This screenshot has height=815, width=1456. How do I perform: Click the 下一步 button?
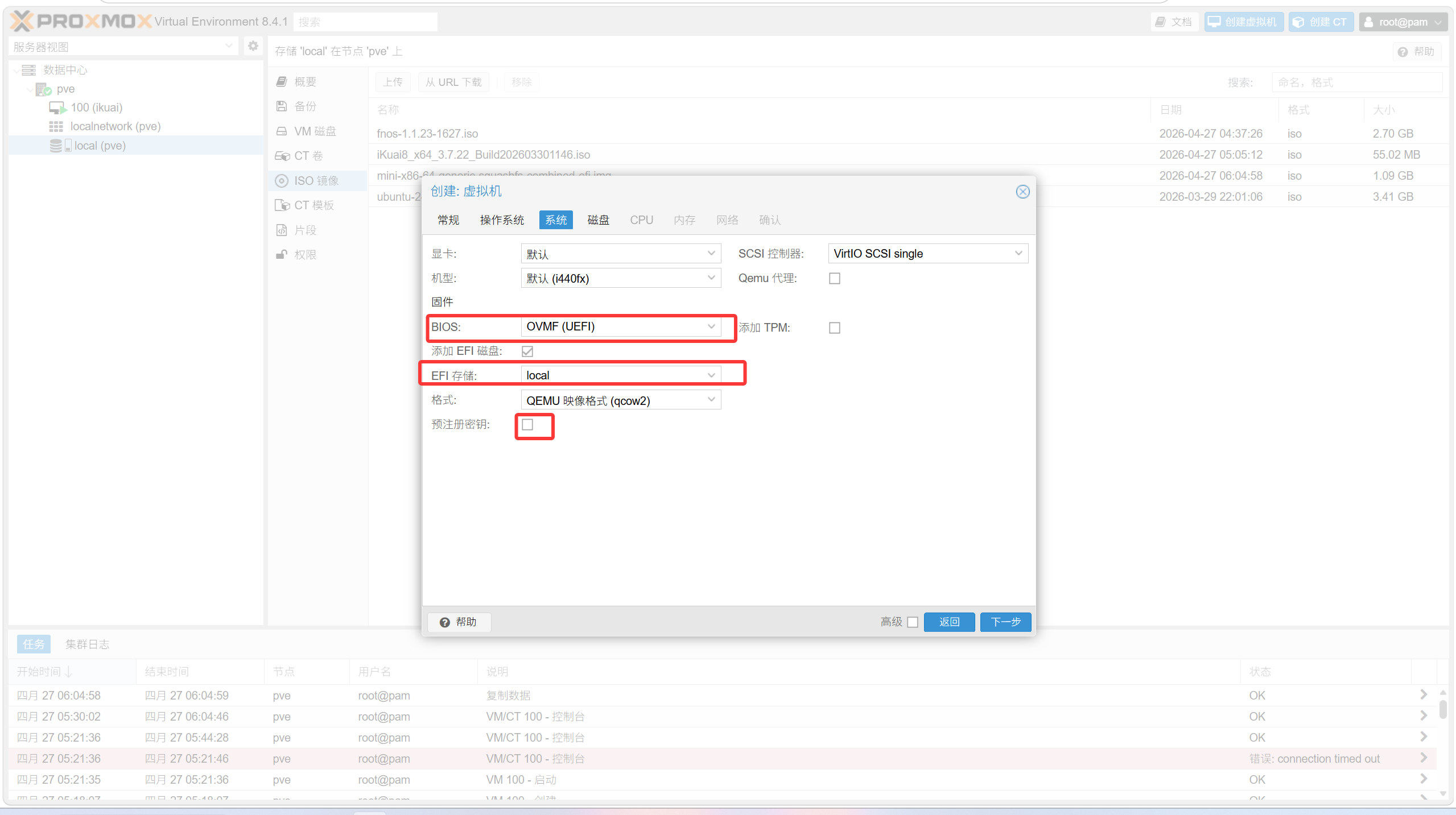point(1005,622)
